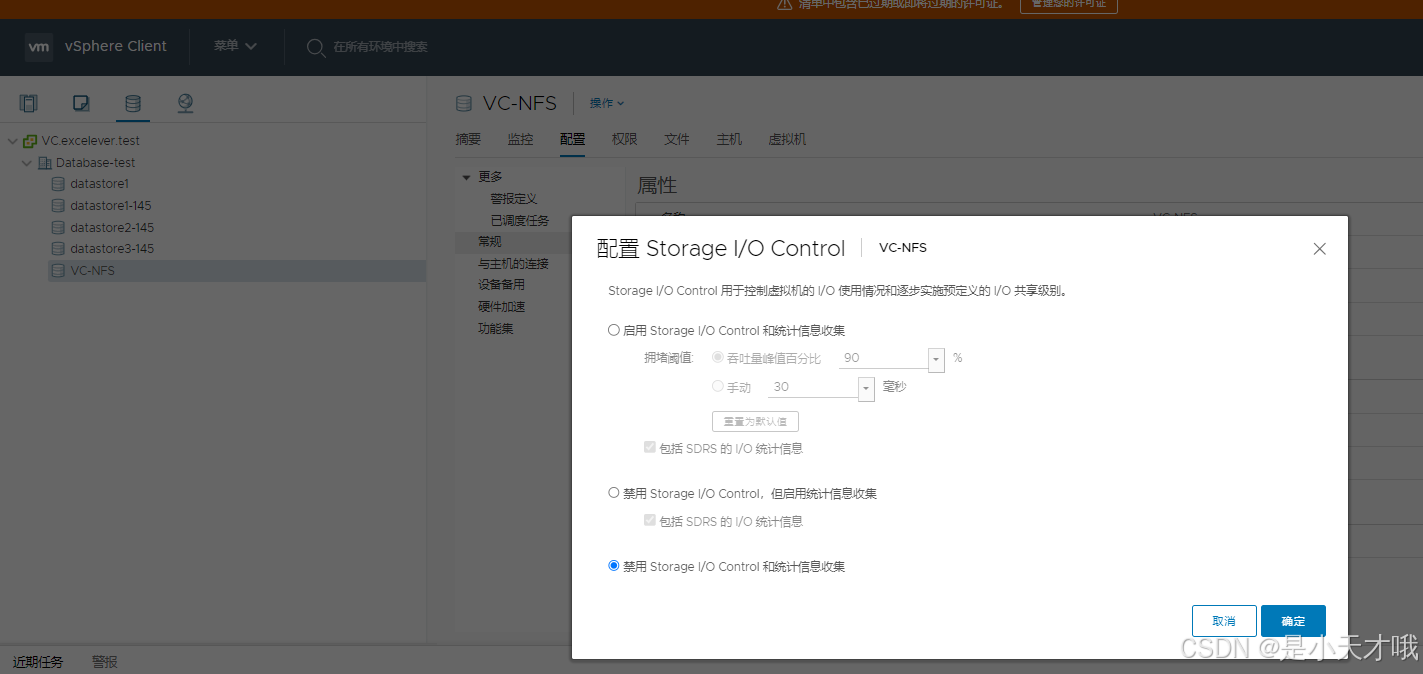1423x674 pixels.
Task: Open Storage inventory icon
Action: coord(133,103)
